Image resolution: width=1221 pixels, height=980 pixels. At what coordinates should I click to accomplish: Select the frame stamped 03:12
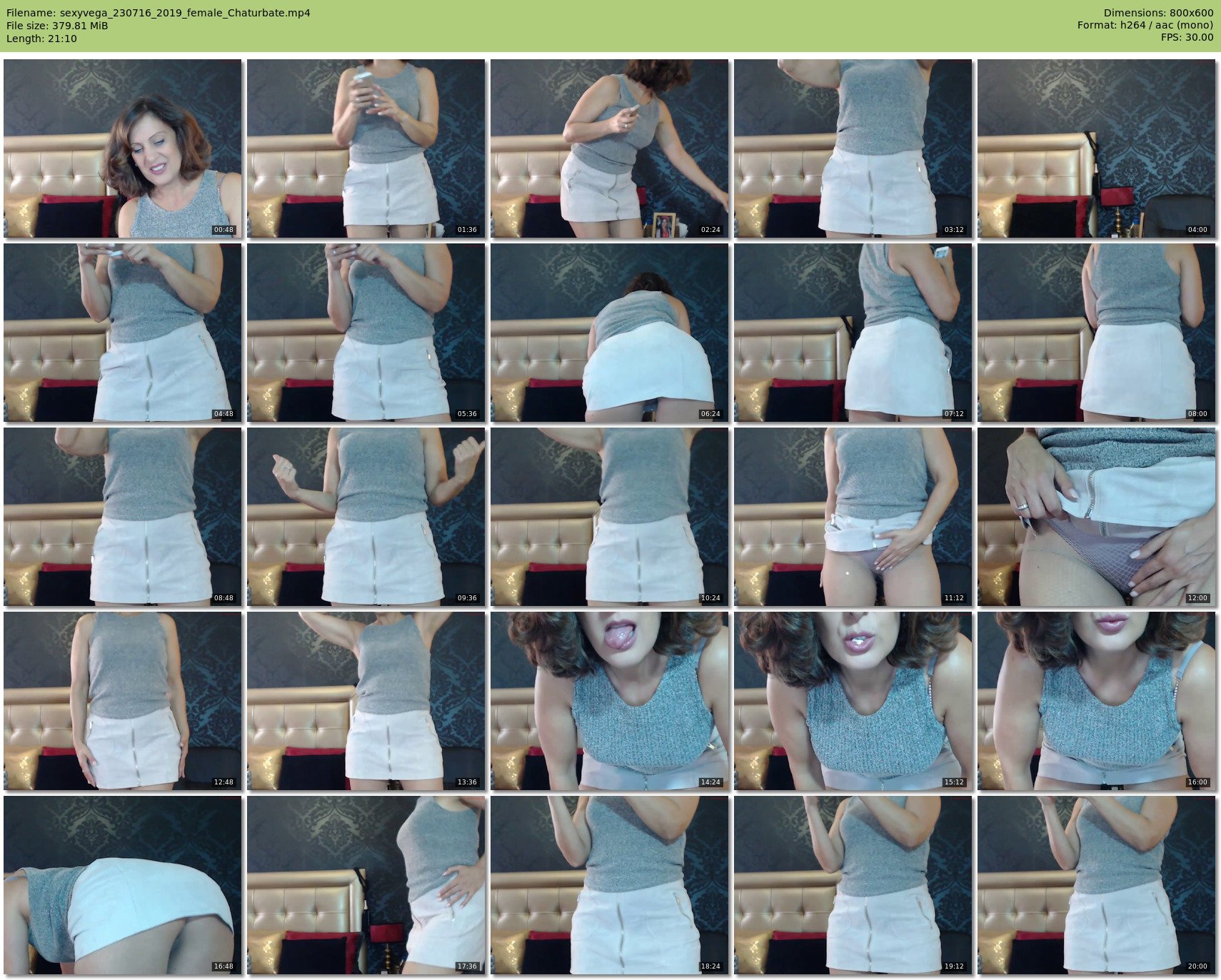853,148
